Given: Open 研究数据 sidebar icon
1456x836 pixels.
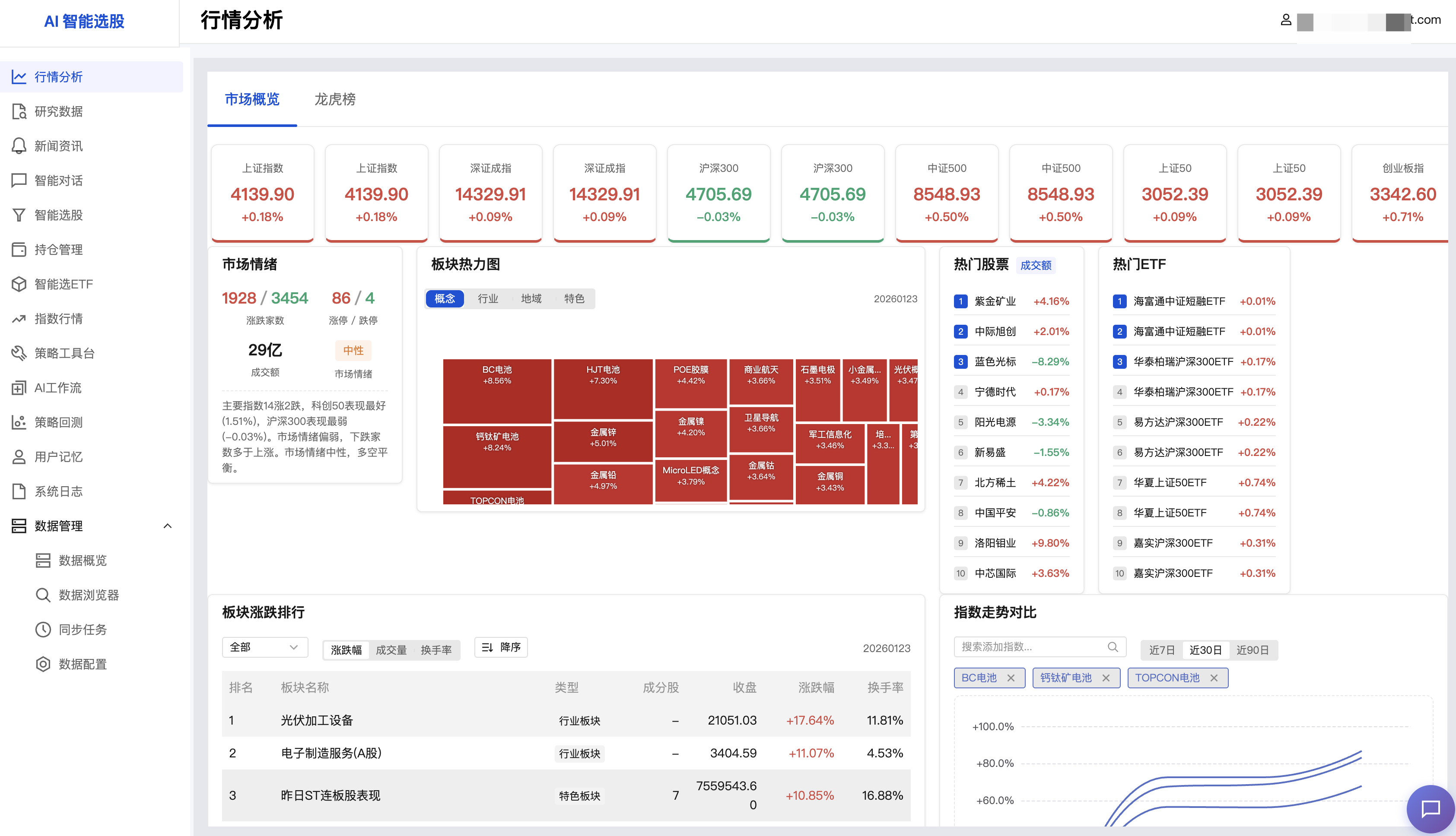Looking at the screenshot, I should (19, 111).
